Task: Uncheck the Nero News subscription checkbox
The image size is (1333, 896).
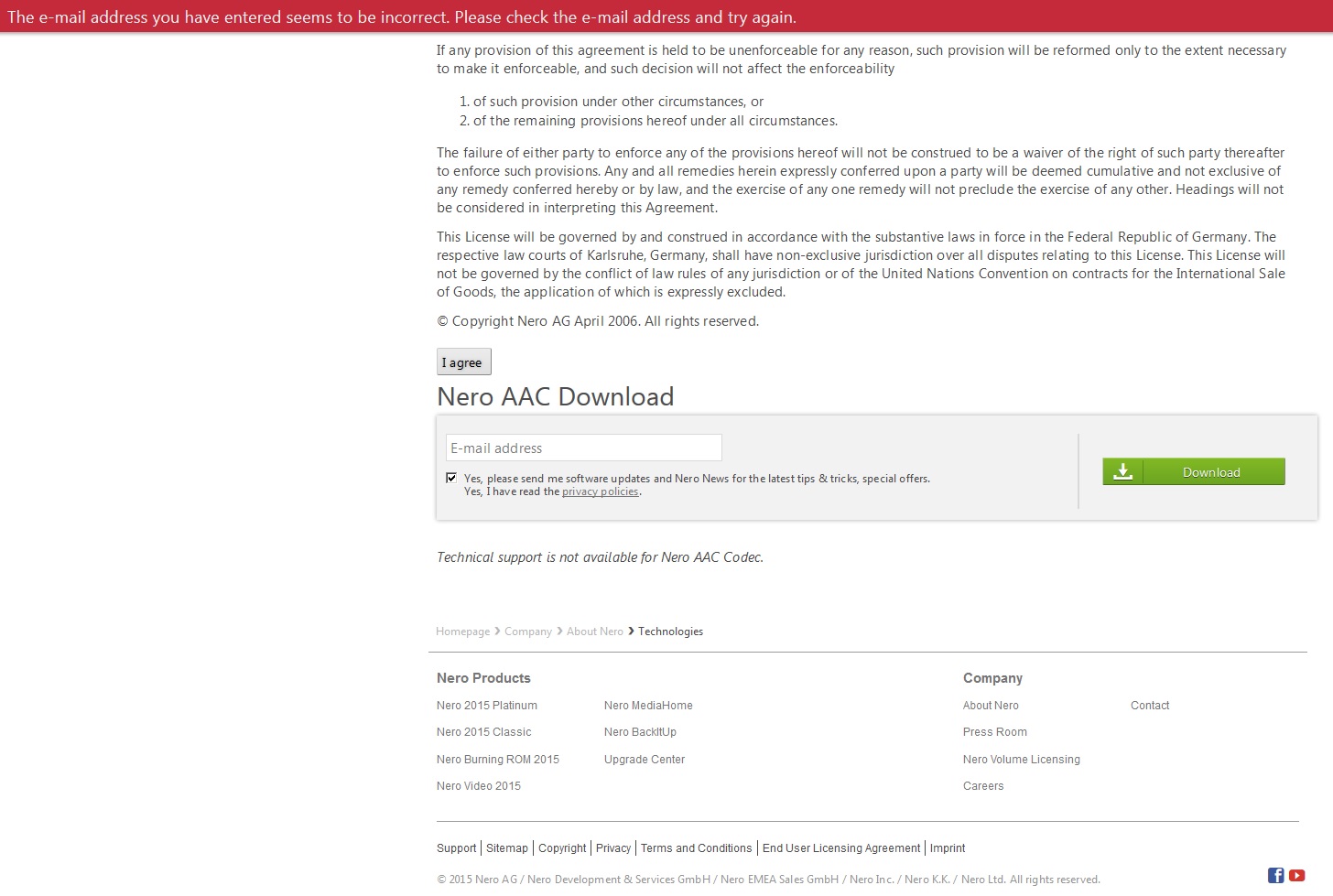Action: pos(451,478)
